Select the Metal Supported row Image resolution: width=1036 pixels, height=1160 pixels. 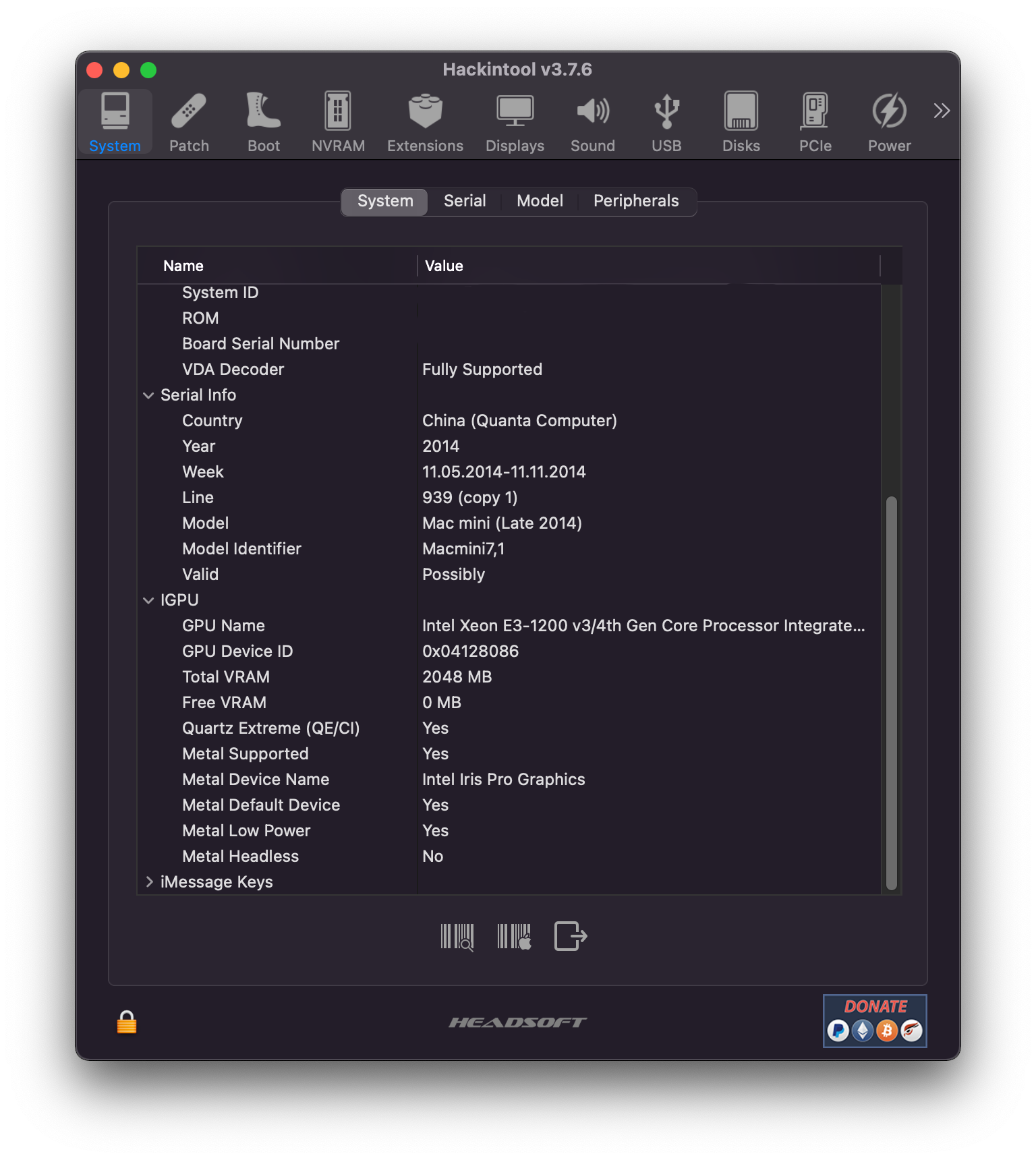[x=509, y=754]
